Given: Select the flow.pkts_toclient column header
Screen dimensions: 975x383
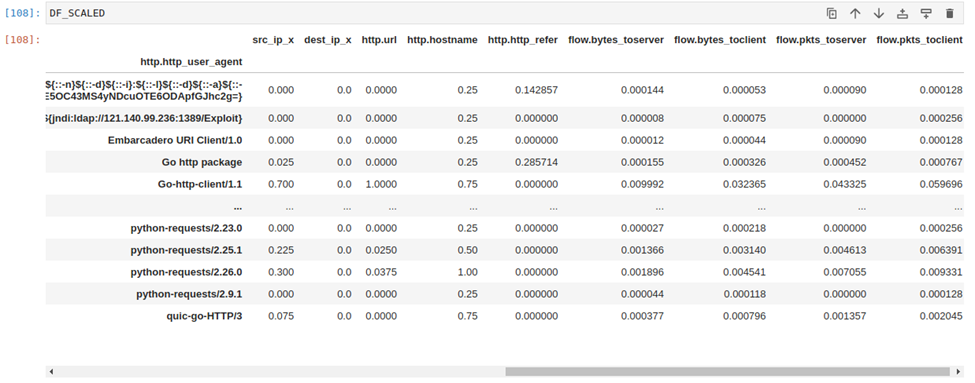Looking at the screenshot, I should 920,40.
